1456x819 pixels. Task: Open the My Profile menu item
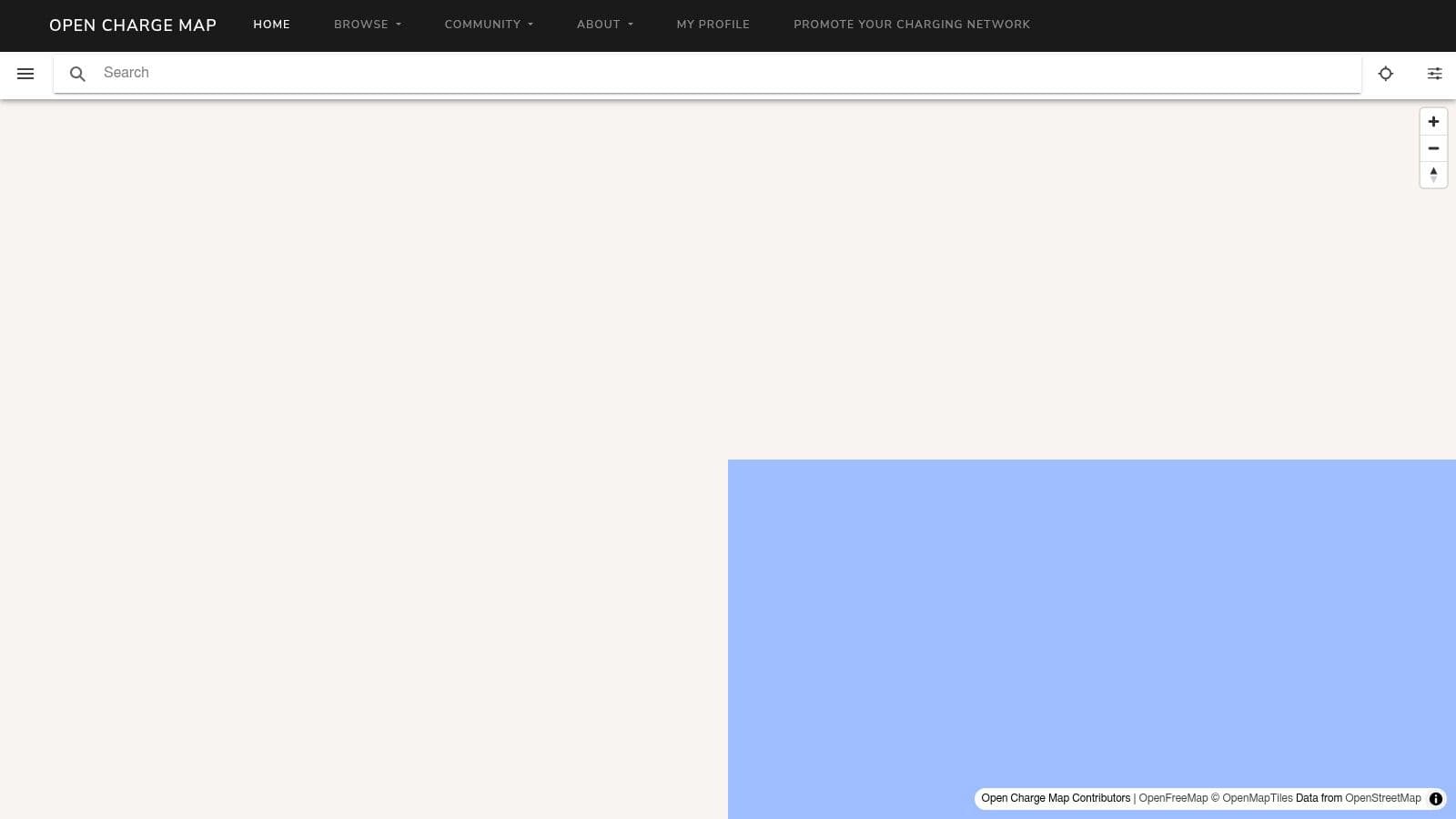[x=713, y=25]
